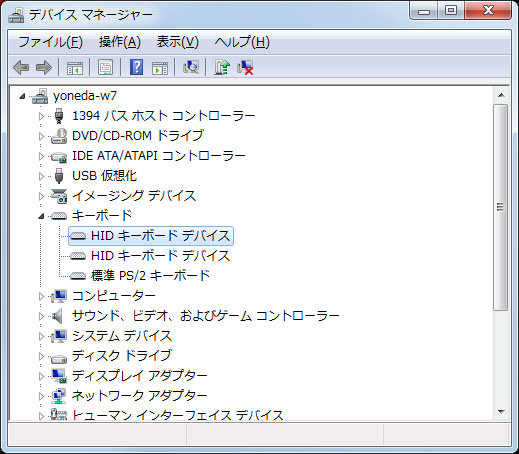
Task: Expand the DVD/CD-ROM ドライブ node
Action: pos(41,136)
